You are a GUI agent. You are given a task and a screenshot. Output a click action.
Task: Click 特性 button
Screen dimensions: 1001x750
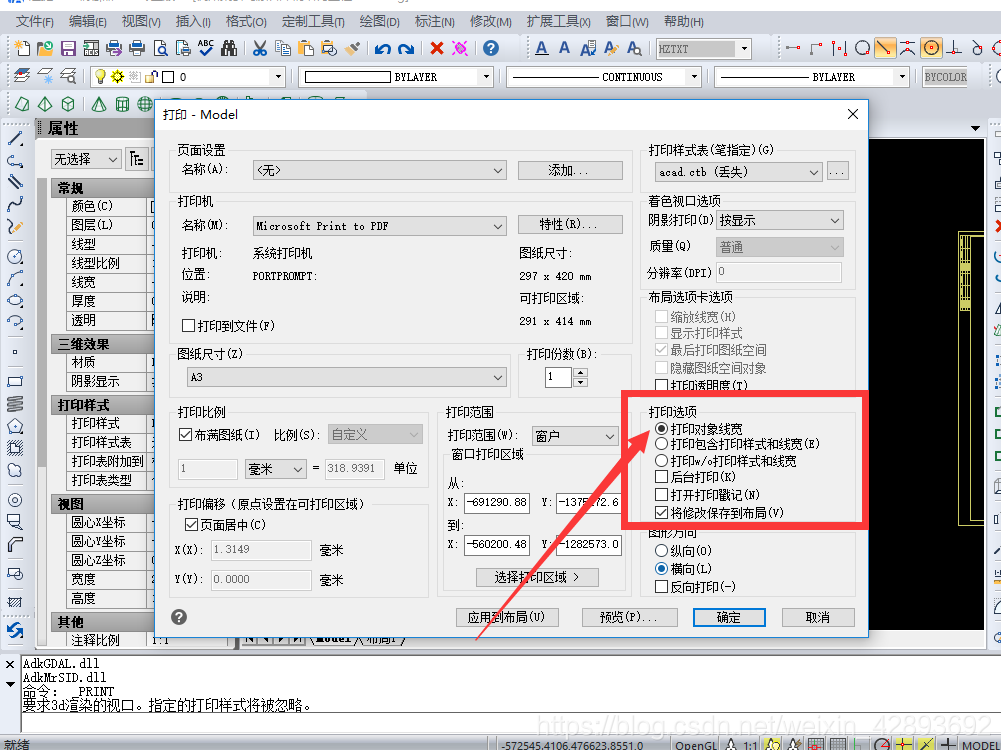570,225
